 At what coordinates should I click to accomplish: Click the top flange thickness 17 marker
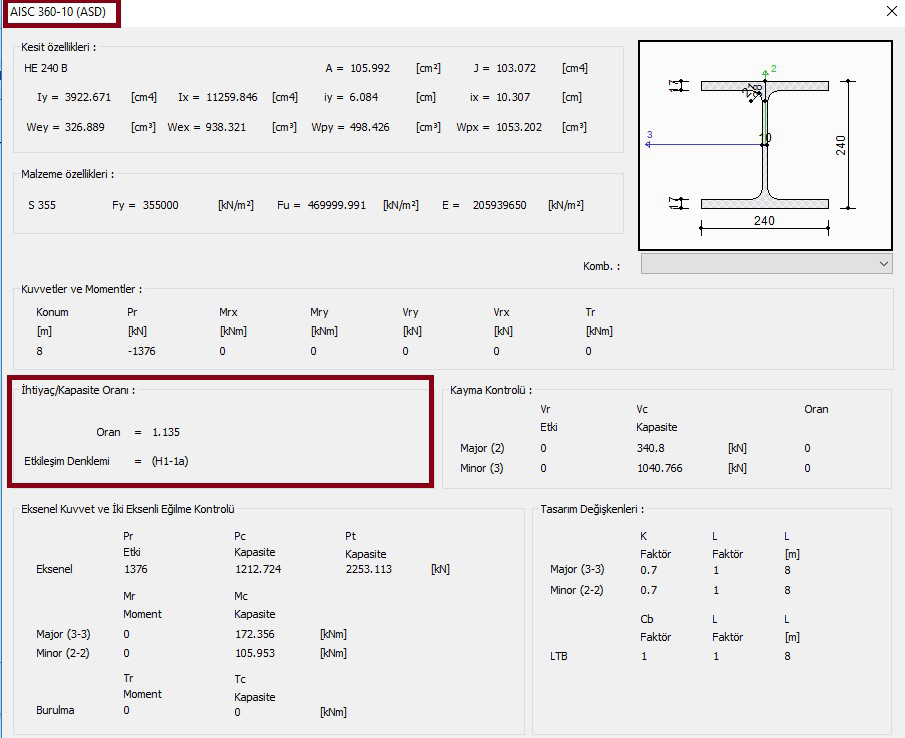click(675, 86)
